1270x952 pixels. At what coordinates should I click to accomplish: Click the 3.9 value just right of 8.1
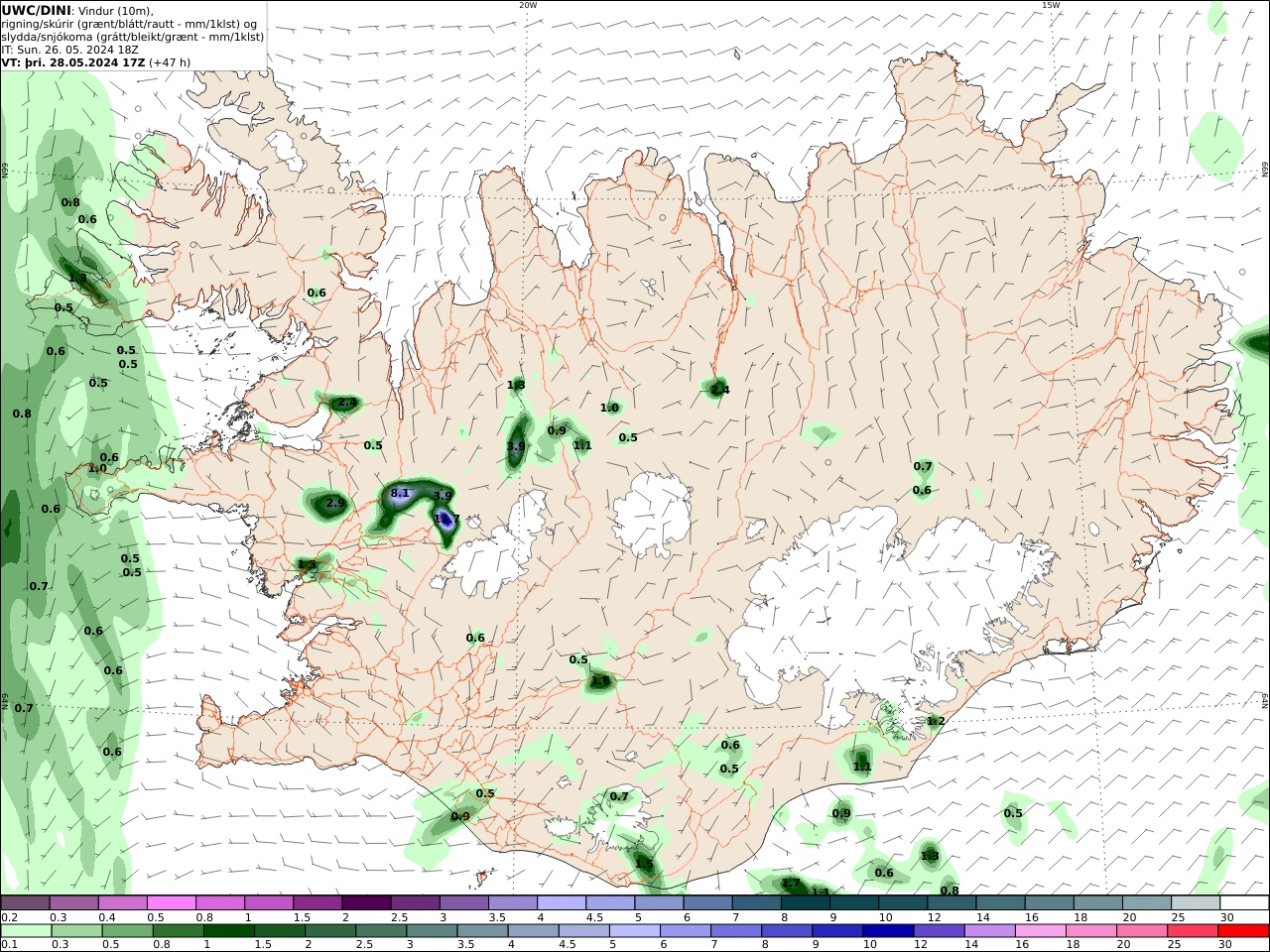click(x=443, y=496)
